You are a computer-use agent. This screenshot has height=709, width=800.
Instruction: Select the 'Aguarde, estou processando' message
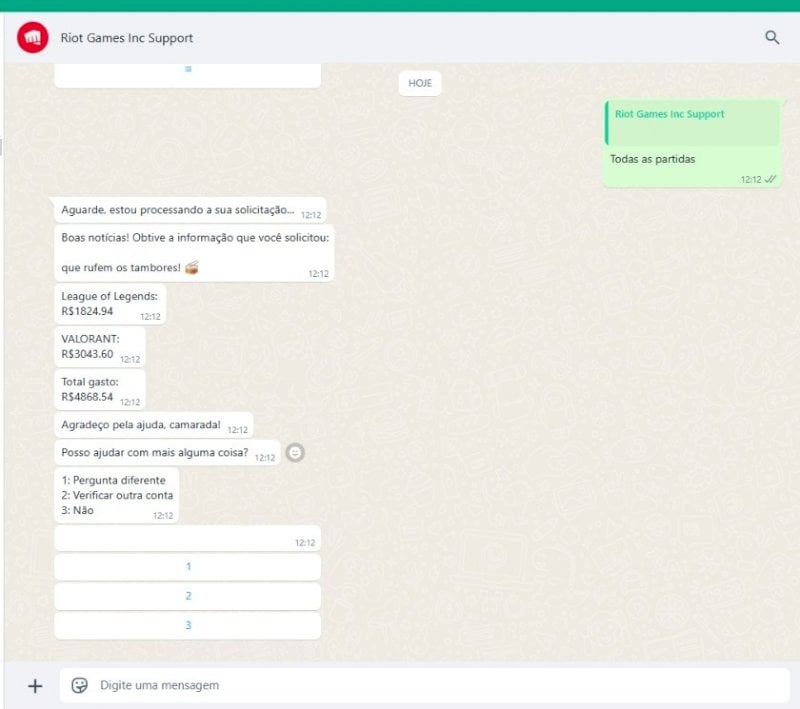click(190, 210)
